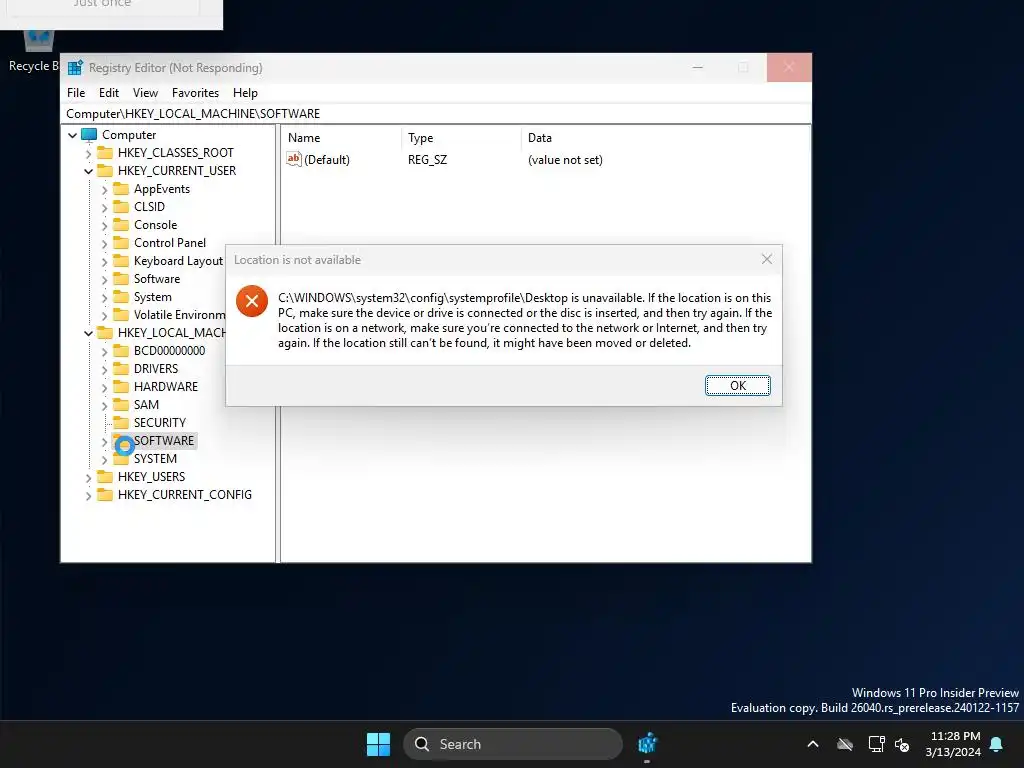Close the Location is not available dialog
This screenshot has height=768, width=1024.
(x=767, y=259)
